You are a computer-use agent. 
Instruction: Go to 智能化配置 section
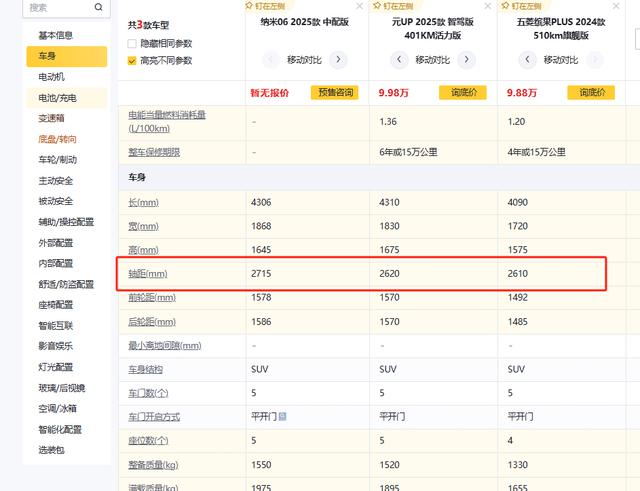point(60,429)
